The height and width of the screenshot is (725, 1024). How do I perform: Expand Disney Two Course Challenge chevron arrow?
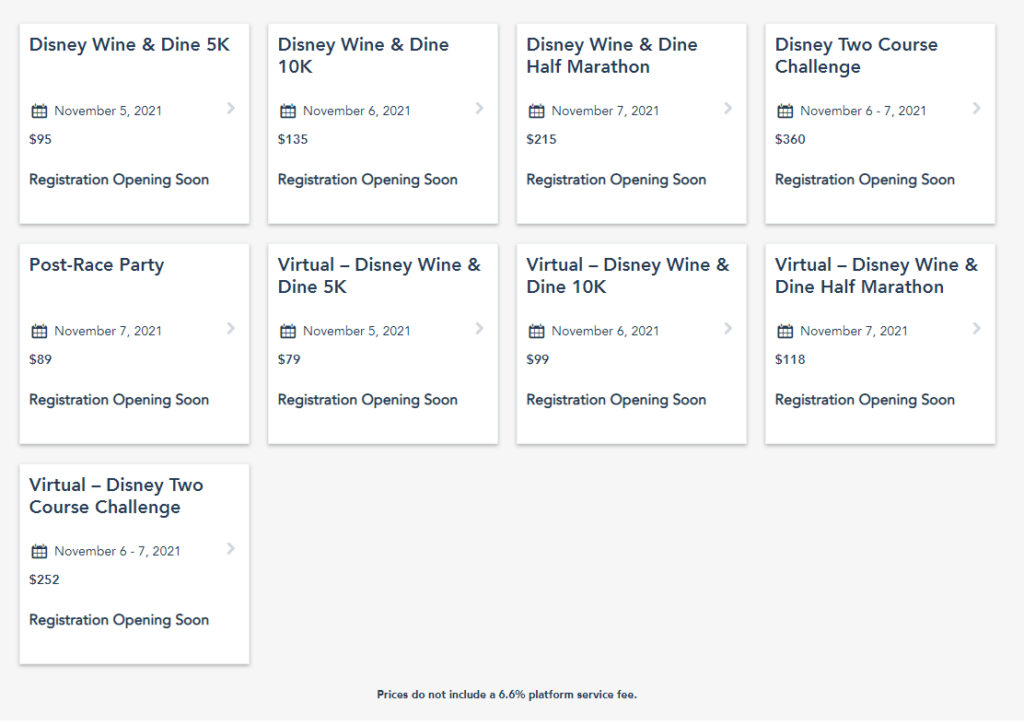tap(977, 108)
